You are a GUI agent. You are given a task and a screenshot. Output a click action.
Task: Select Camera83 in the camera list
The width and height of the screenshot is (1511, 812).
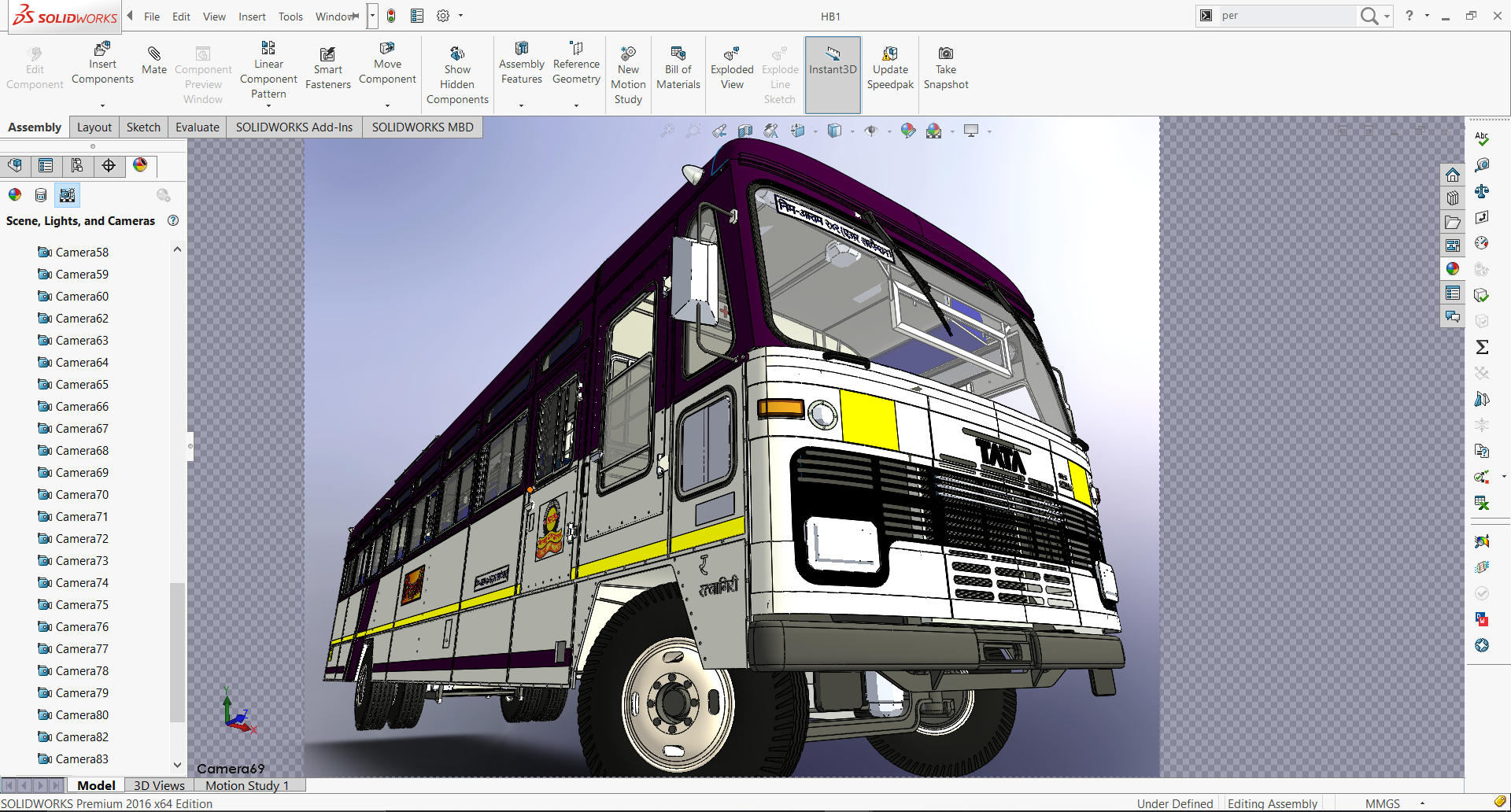click(73, 758)
